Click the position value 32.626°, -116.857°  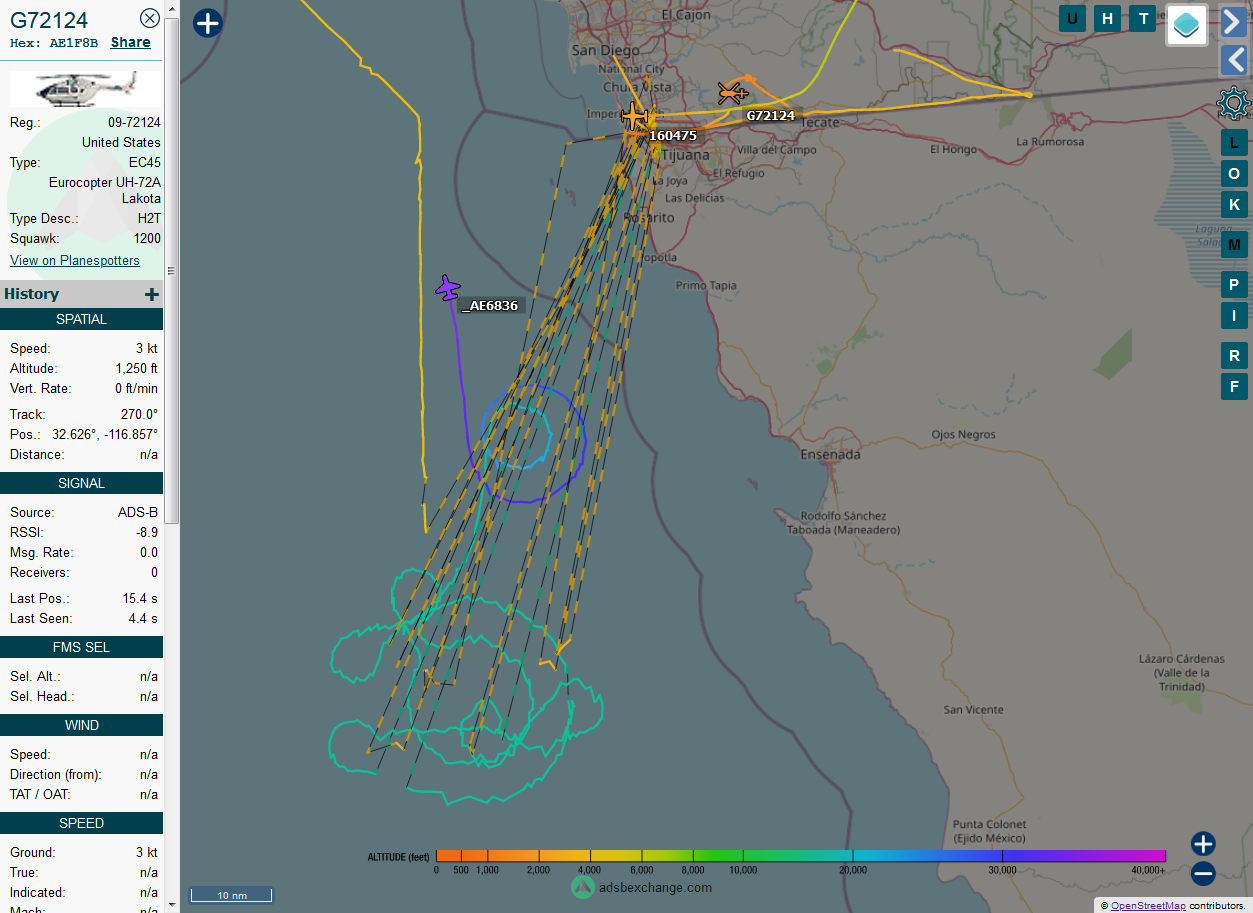coord(105,435)
